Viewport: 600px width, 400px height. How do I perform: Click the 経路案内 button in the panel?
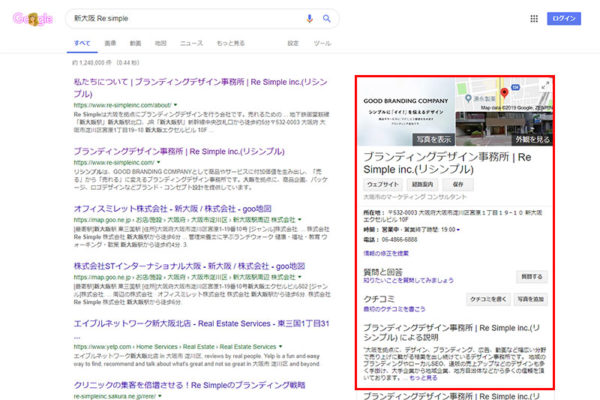click(x=422, y=184)
